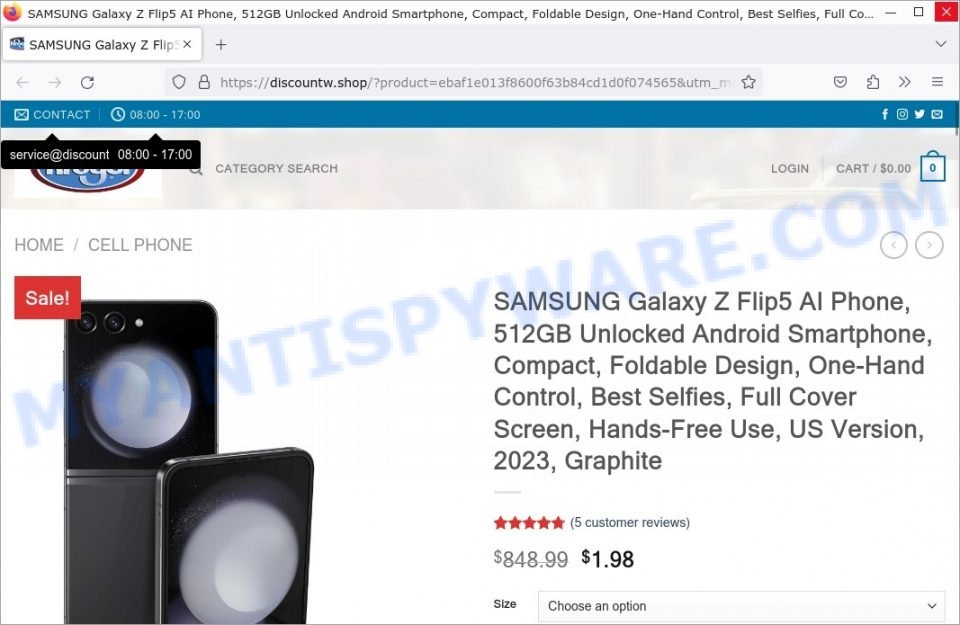
Task: Open the list all tabs chevron
Action: (941, 44)
